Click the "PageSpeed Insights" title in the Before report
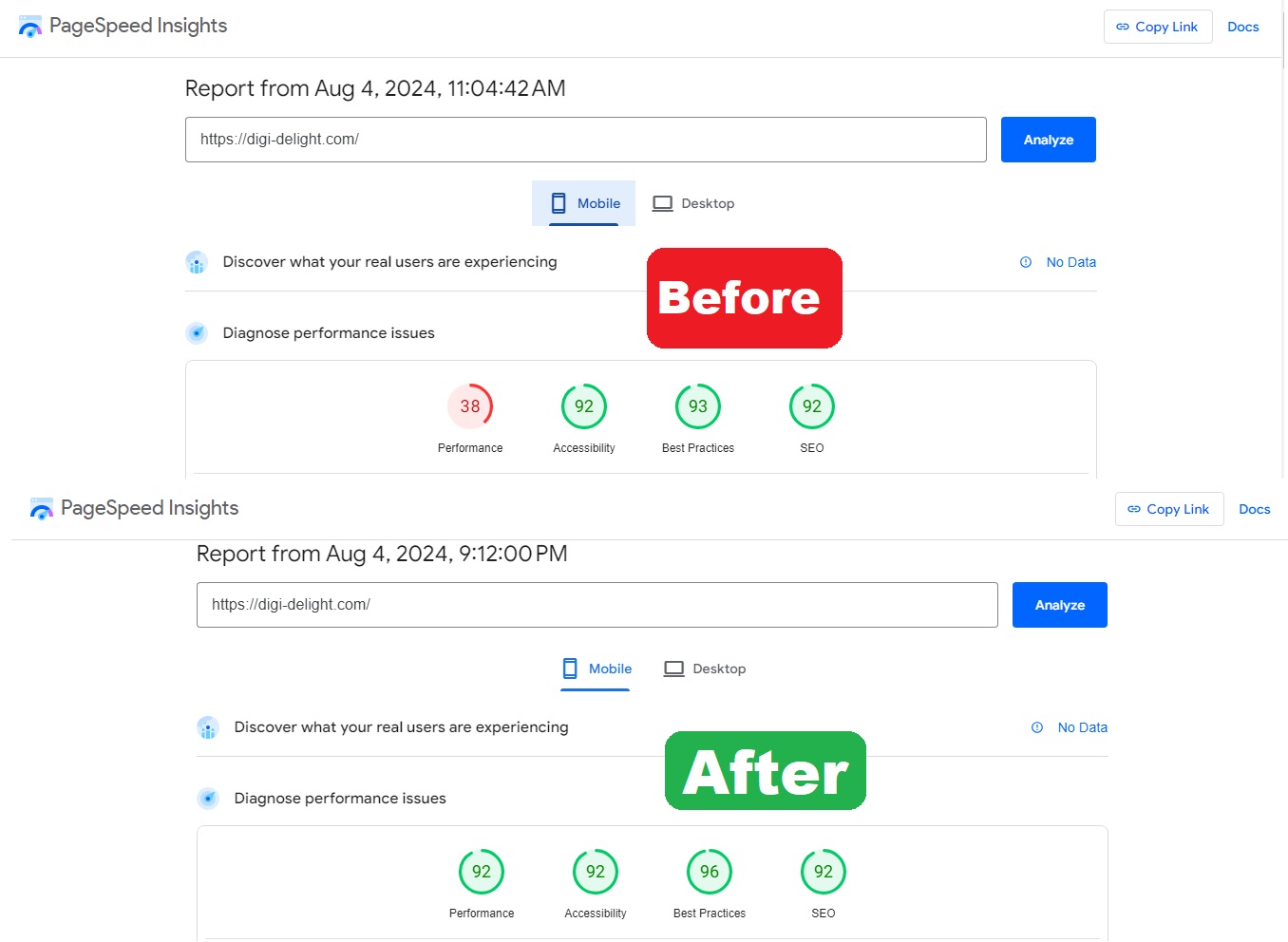This screenshot has height=942, width=1288. click(139, 26)
